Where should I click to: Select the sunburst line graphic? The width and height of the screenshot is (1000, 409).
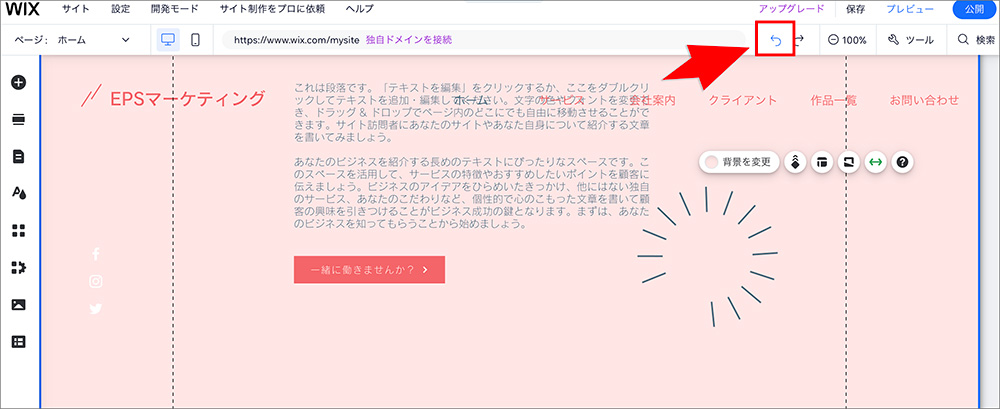tap(707, 257)
